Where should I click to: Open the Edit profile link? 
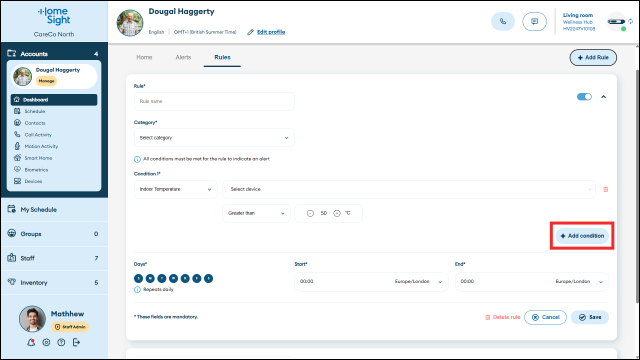point(271,32)
